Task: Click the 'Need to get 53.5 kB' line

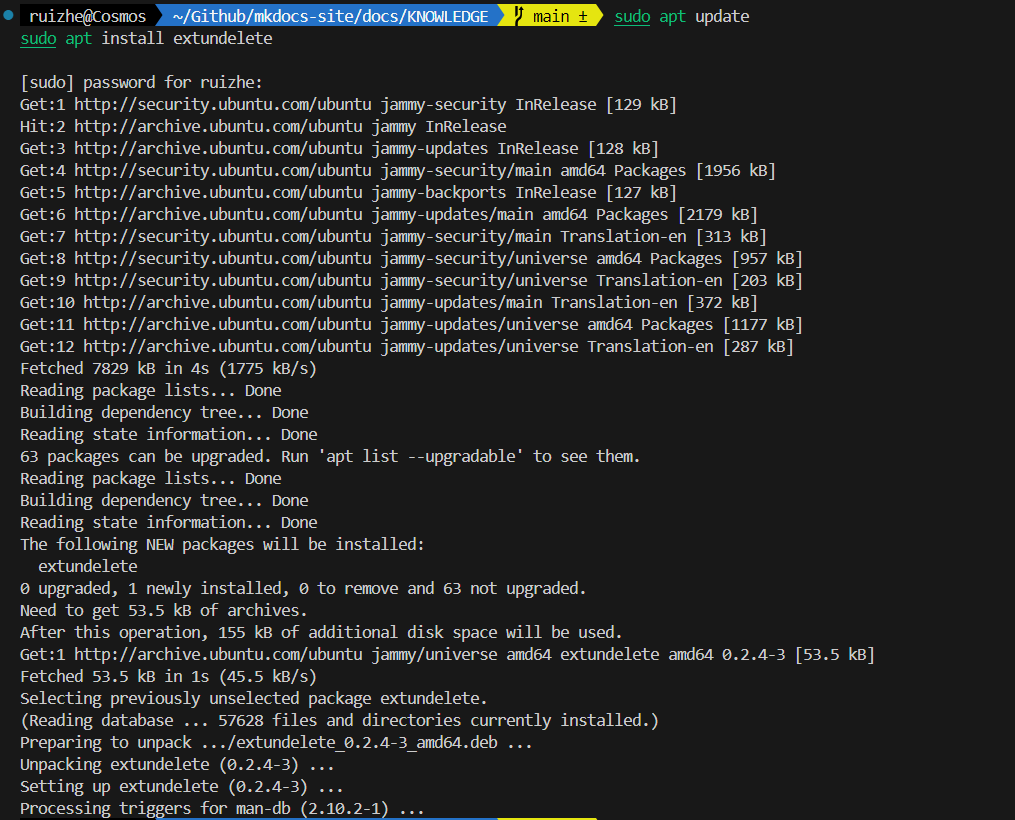Action: pos(163,610)
